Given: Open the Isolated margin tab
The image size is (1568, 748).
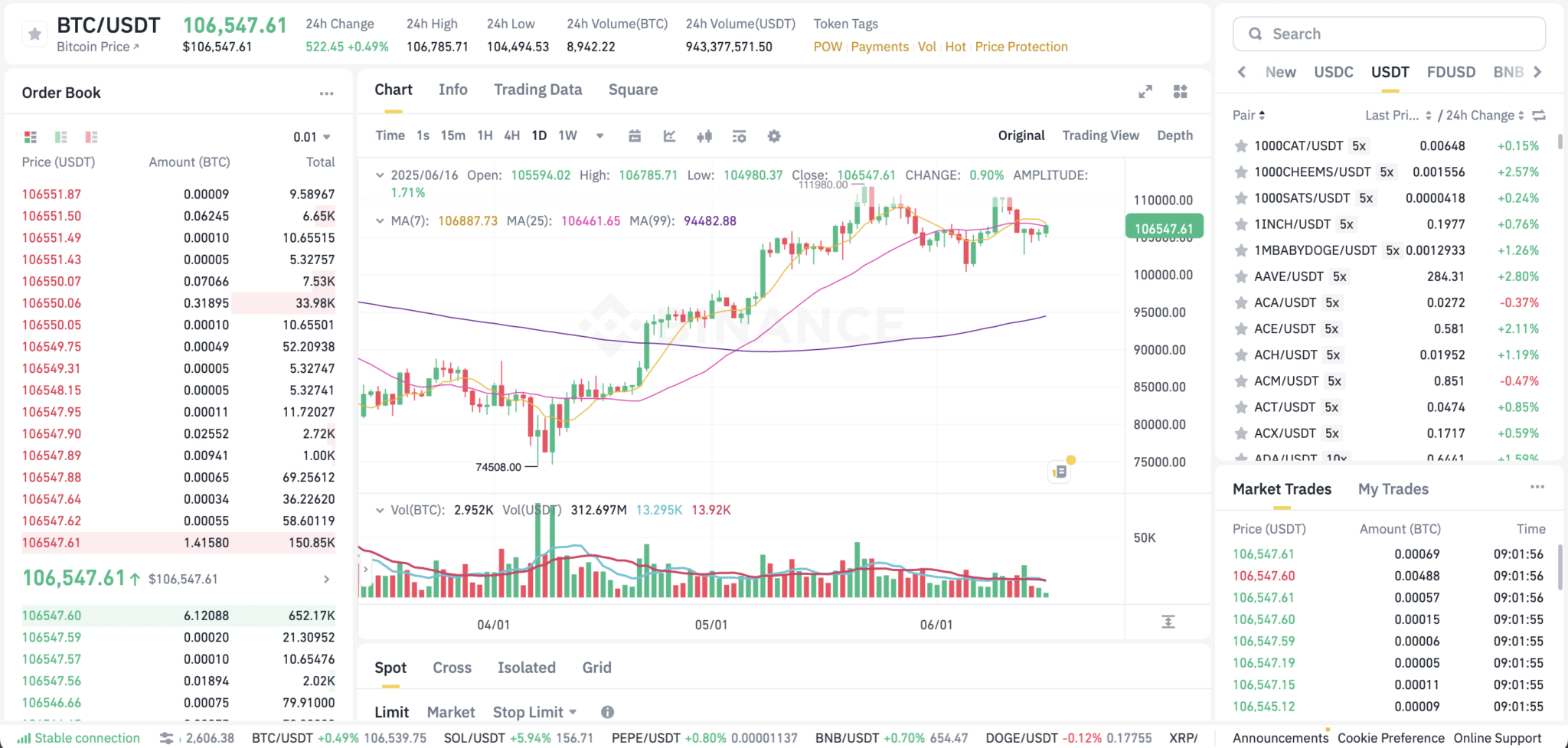Looking at the screenshot, I should (x=527, y=667).
